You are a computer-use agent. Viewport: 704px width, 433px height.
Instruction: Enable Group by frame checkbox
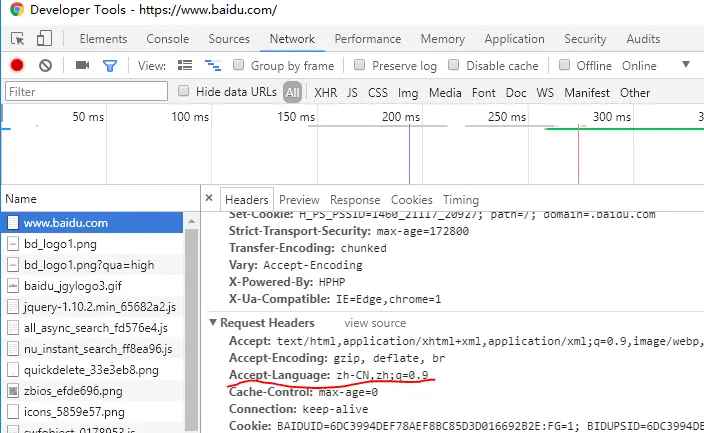pyautogui.click(x=238, y=65)
